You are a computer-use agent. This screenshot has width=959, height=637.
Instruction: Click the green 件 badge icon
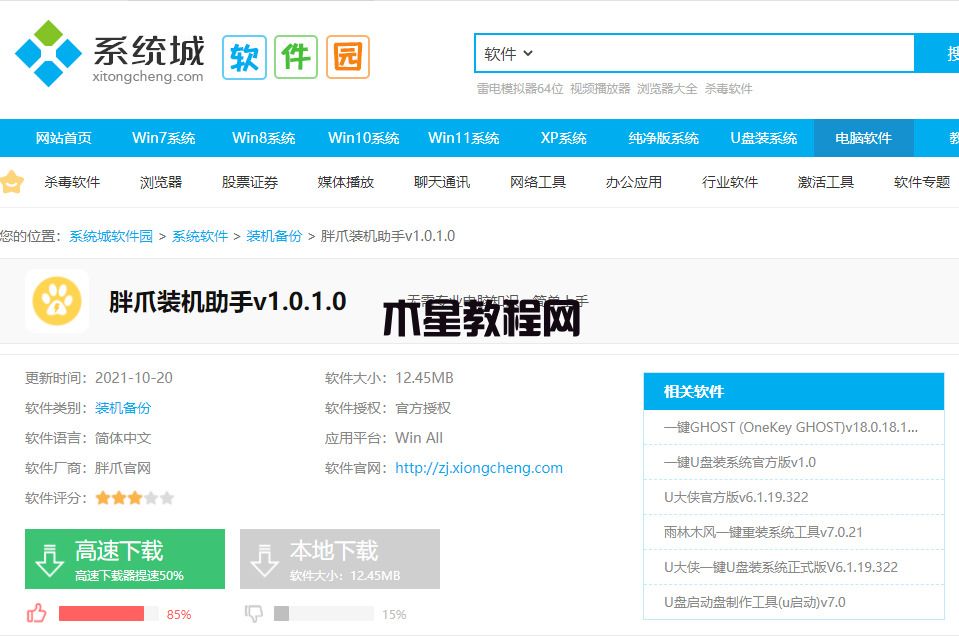click(296, 57)
